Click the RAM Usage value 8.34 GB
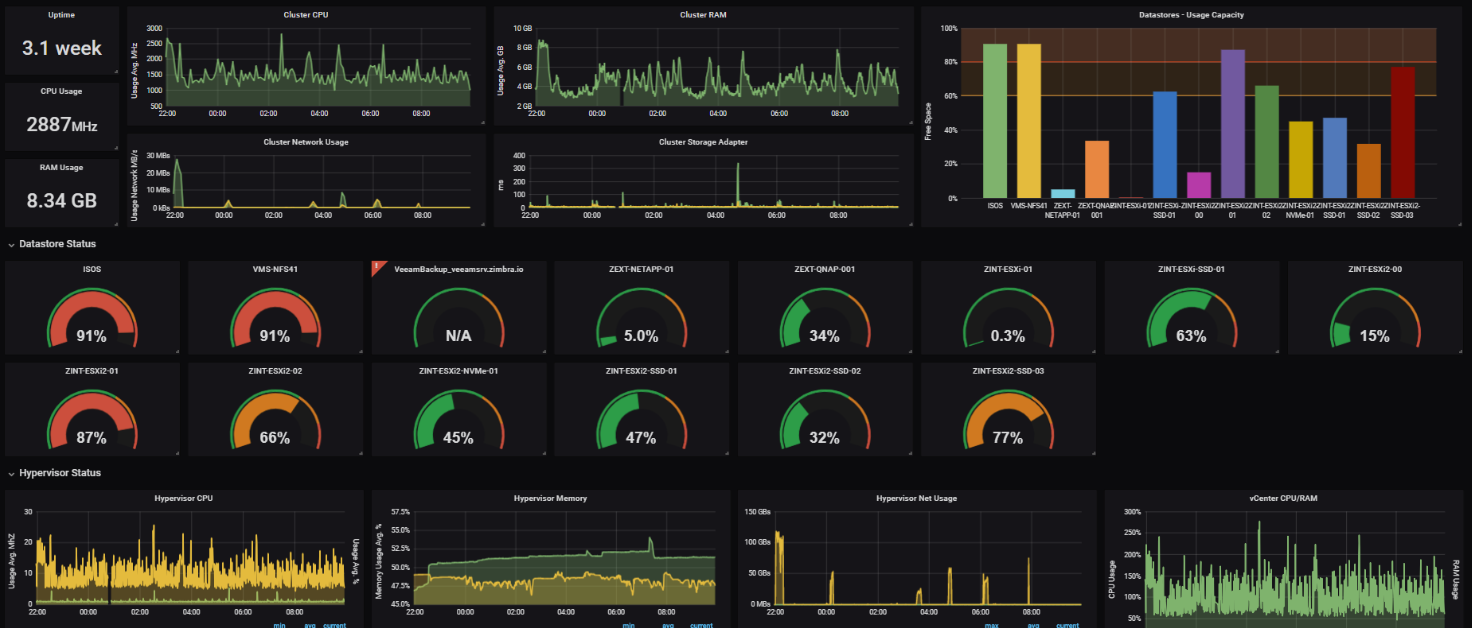Image resolution: width=1472 pixels, height=628 pixels. [x=62, y=200]
